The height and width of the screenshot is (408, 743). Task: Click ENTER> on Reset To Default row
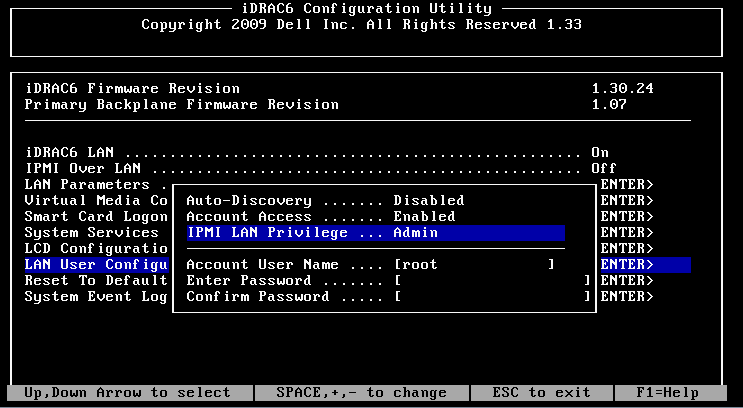[627, 281]
